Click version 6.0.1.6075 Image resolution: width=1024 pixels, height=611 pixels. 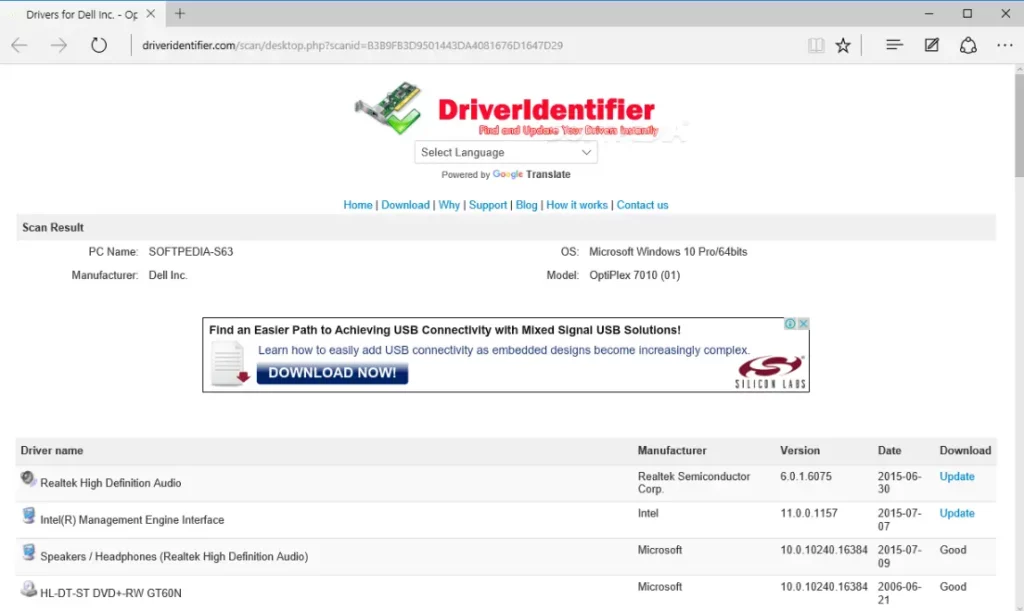[x=806, y=477]
